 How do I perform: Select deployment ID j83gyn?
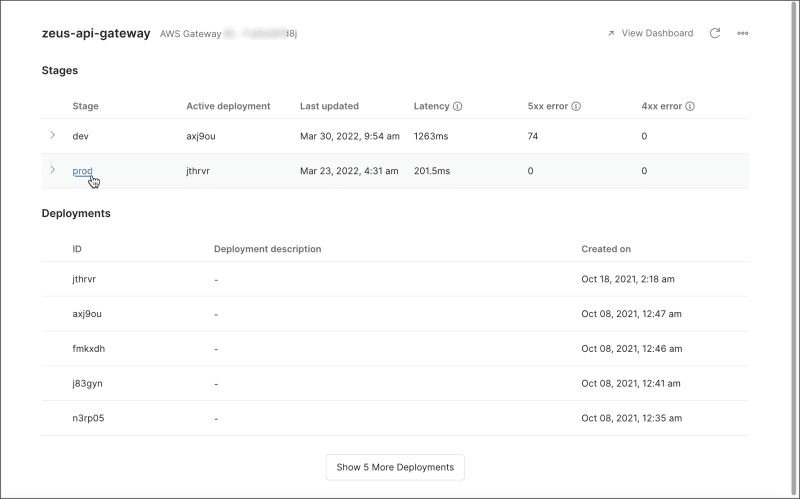coord(87,383)
